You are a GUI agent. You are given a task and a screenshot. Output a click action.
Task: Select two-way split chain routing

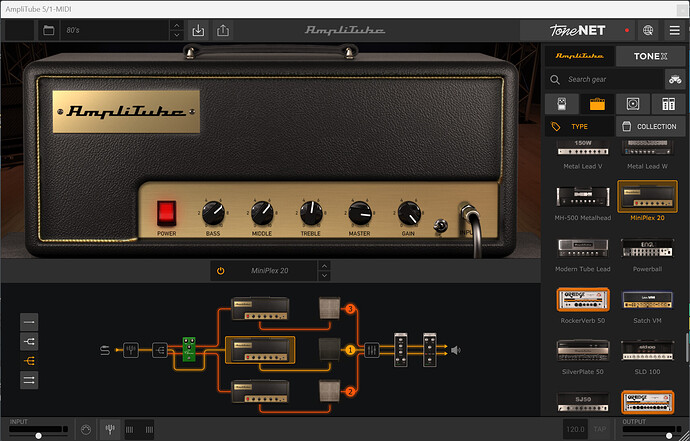click(x=29, y=342)
